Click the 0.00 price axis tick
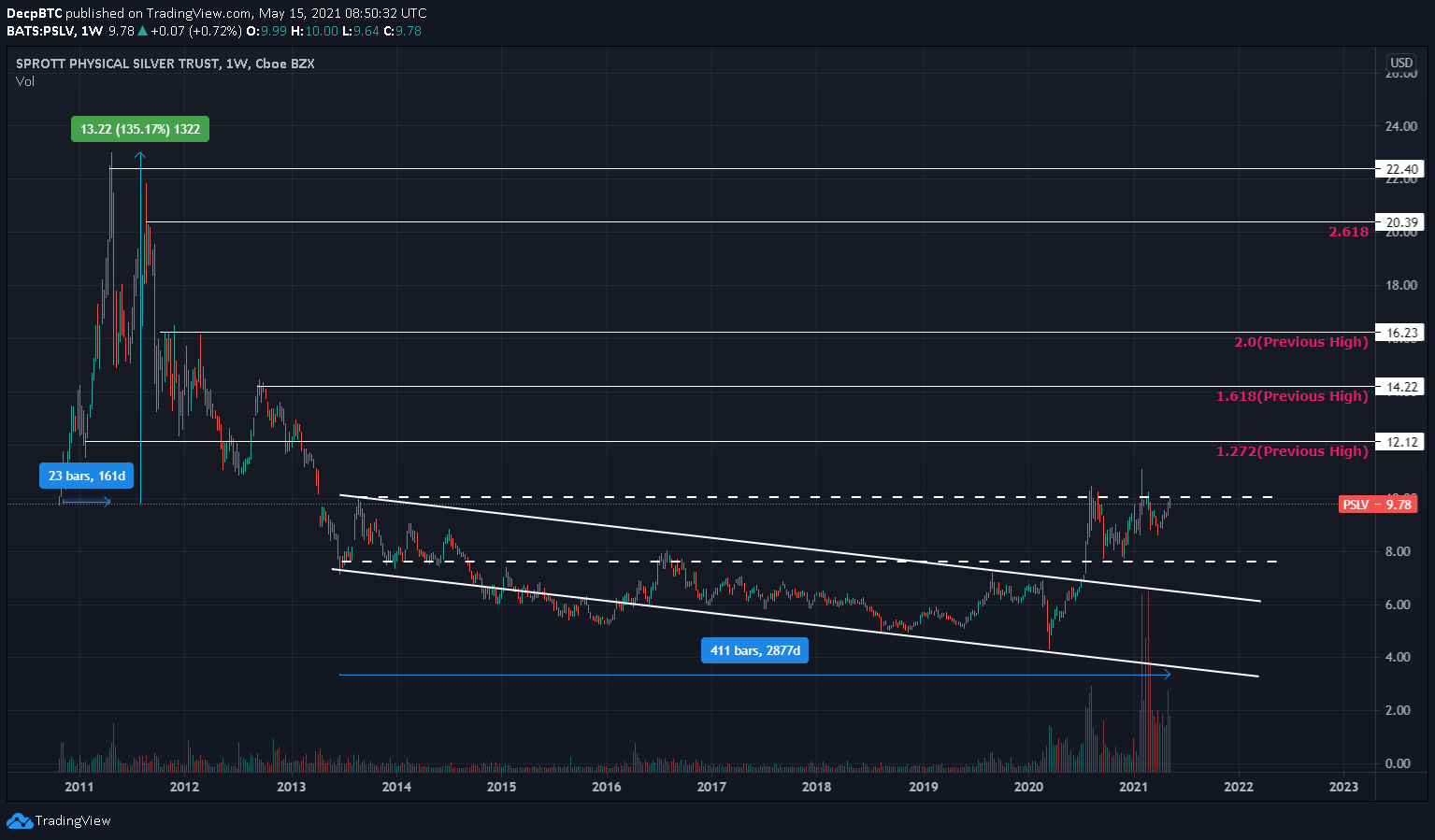1435x840 pixels. 1398,763
